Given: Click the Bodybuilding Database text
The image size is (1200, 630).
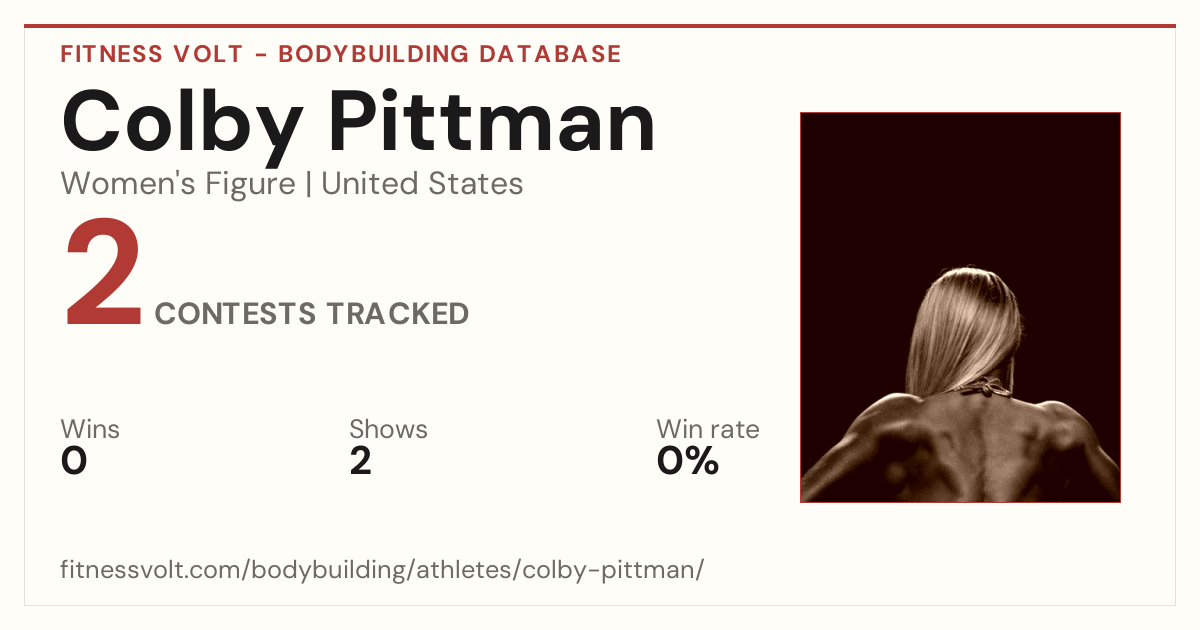Looking at the screenshot, I should coord(450,54).
